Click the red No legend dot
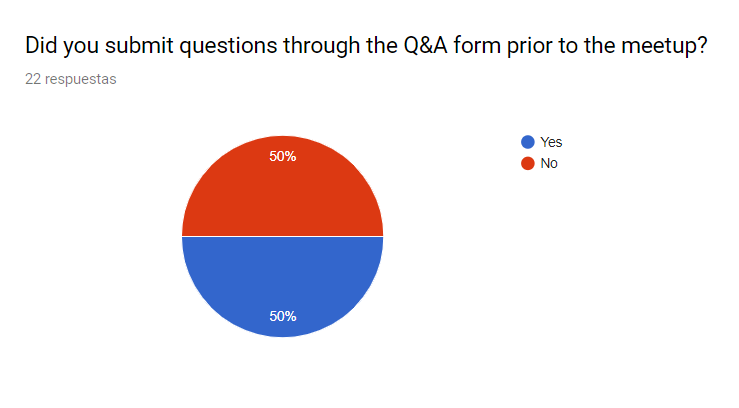This screenshot has height=408, width=739. click(527, 163)
